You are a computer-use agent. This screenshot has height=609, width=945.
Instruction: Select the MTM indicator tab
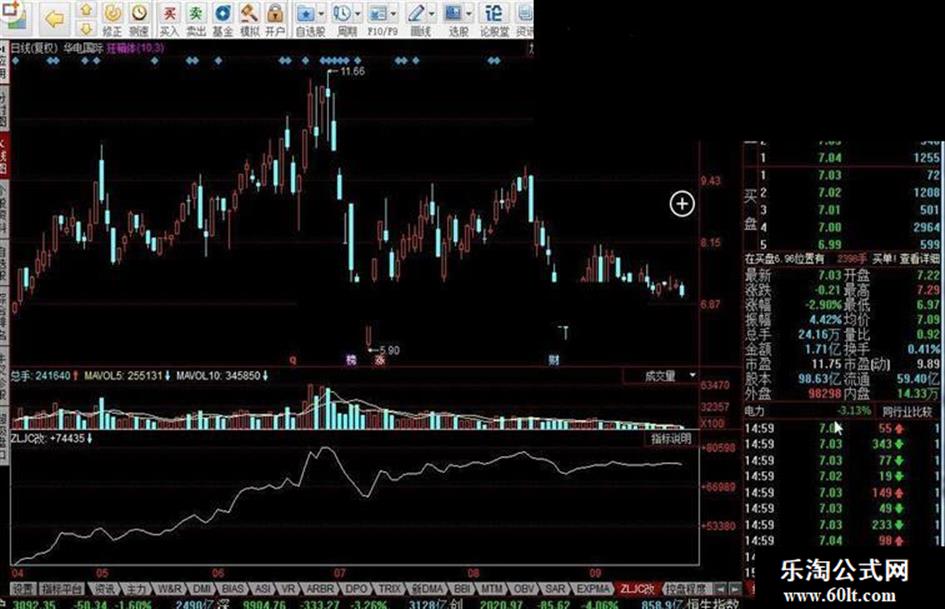click(x=492, y=588)
